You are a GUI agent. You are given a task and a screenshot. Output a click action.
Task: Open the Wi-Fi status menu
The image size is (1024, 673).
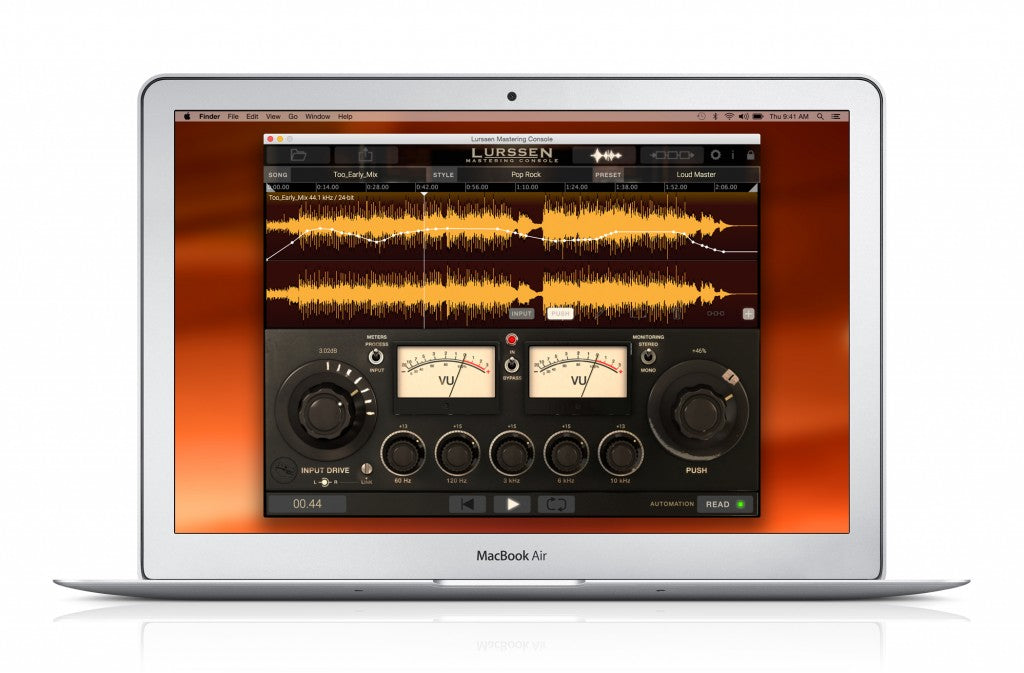[729, 117]
